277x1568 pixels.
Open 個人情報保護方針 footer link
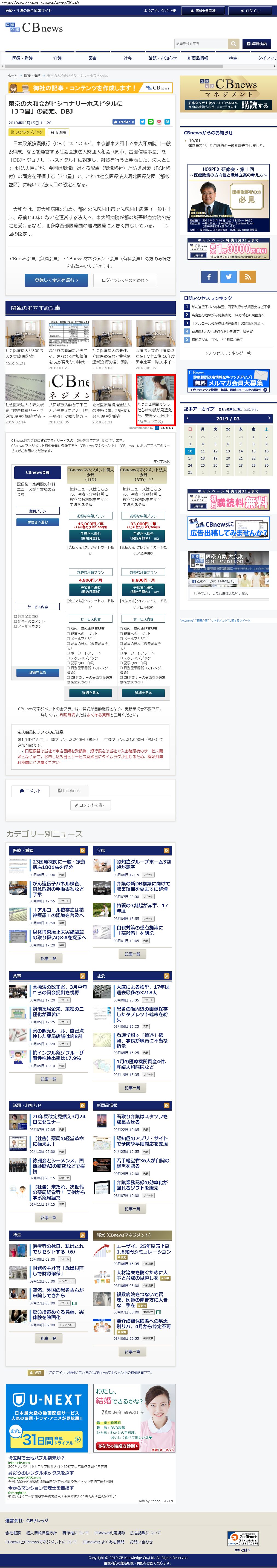coord(41,1533)
